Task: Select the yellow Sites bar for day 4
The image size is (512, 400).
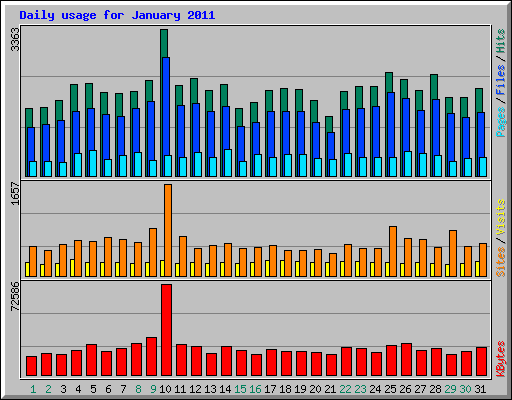Action: [x=72, y=268]
